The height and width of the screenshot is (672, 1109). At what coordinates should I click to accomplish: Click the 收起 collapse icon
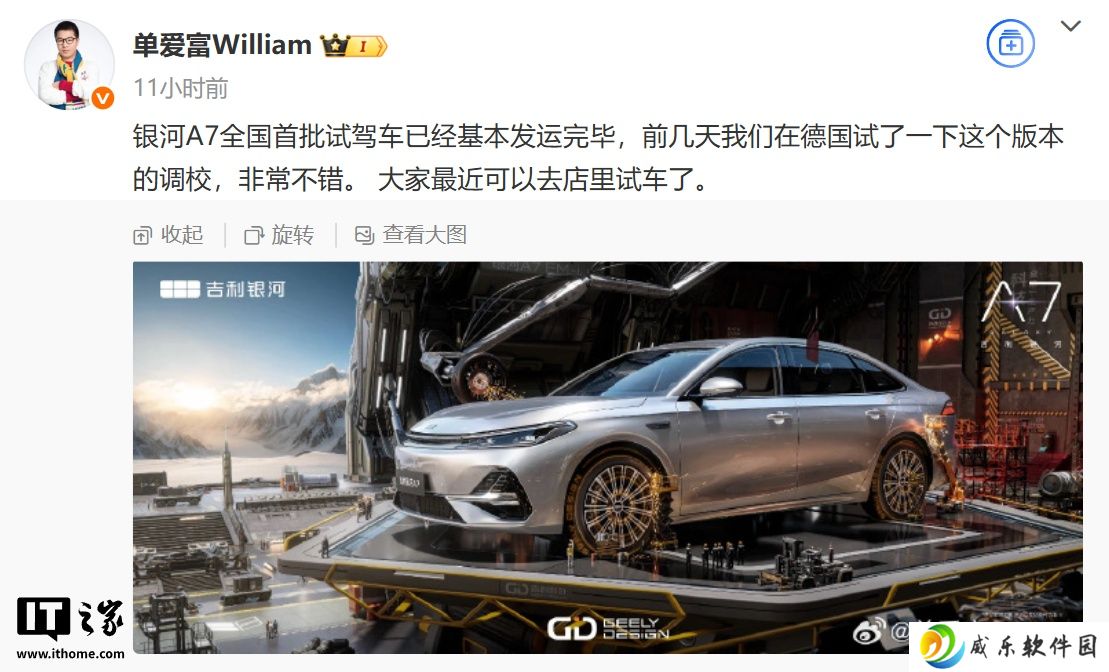coord(142,236)
